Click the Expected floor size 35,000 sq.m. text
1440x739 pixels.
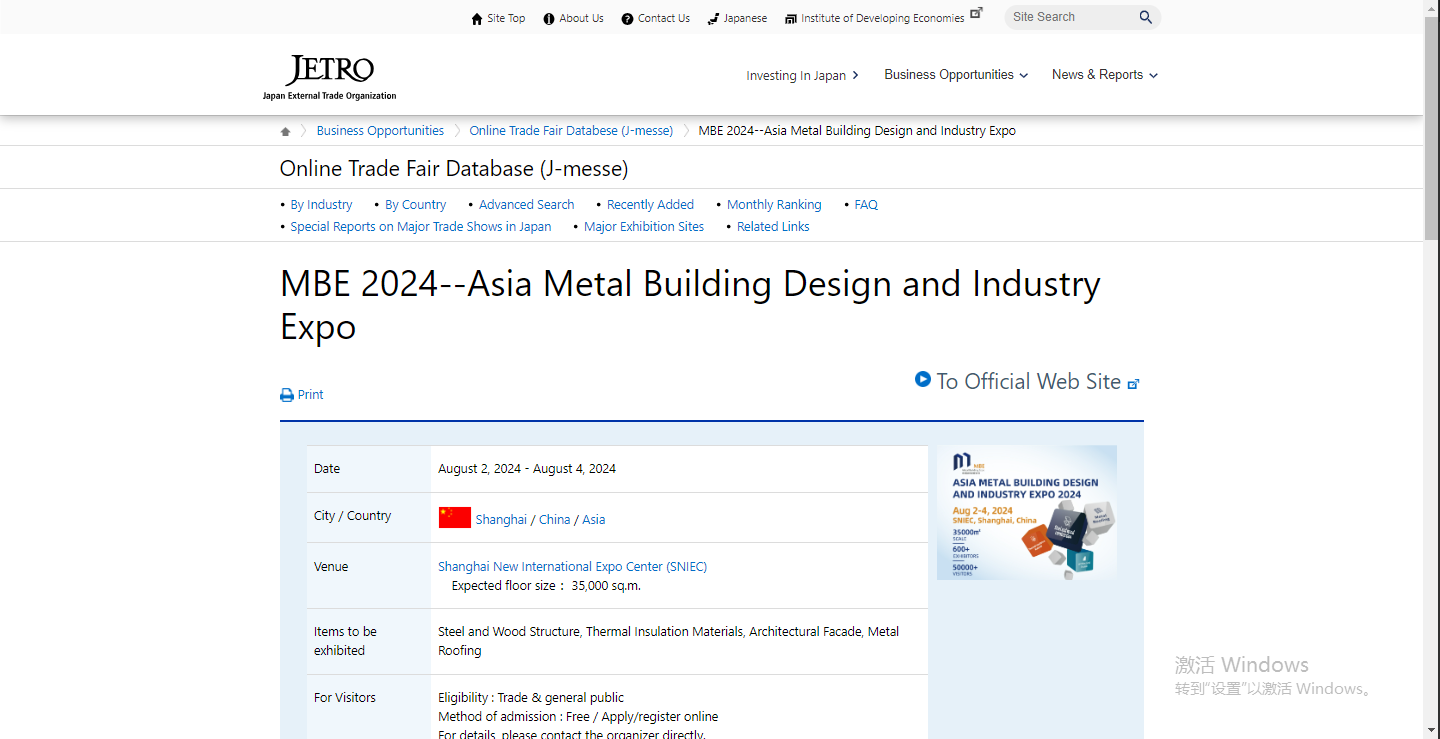click(x=546, y=586)
